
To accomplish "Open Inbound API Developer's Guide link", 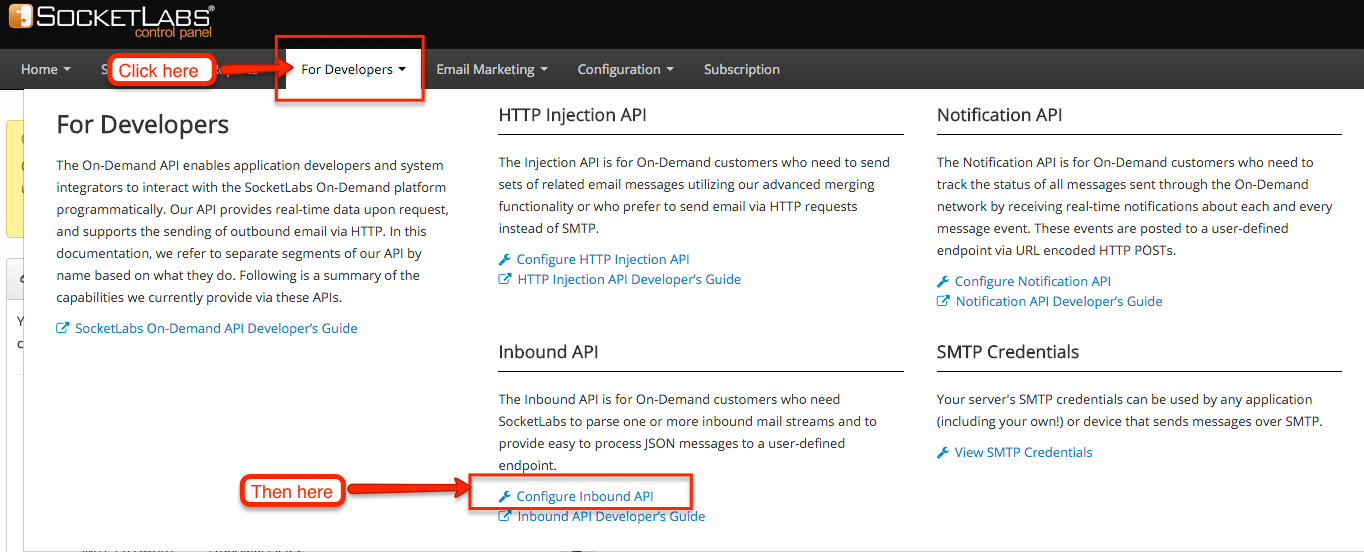I will (x=611, y=516).
